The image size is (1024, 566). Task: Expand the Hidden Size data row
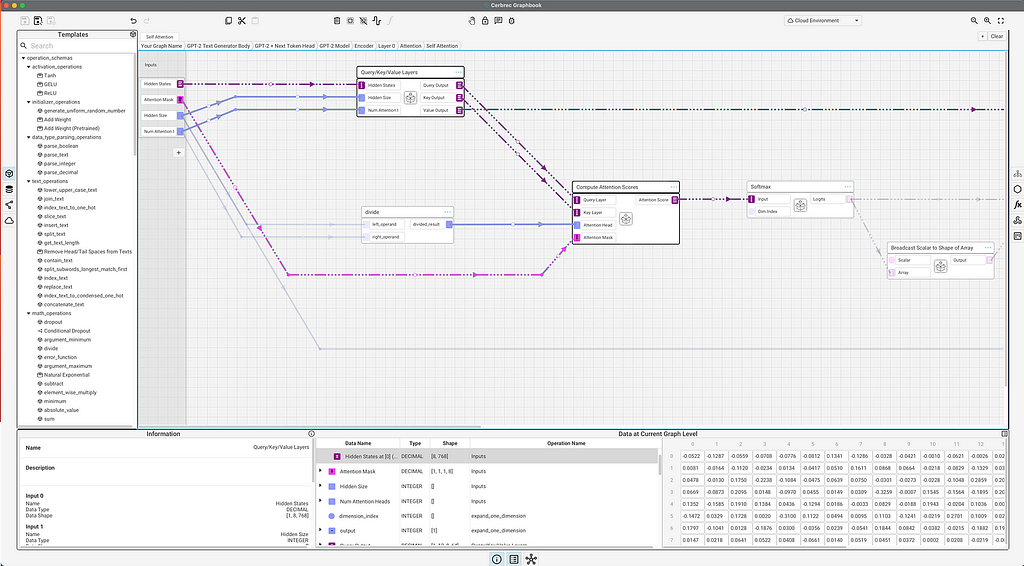[x=320, y=486]
